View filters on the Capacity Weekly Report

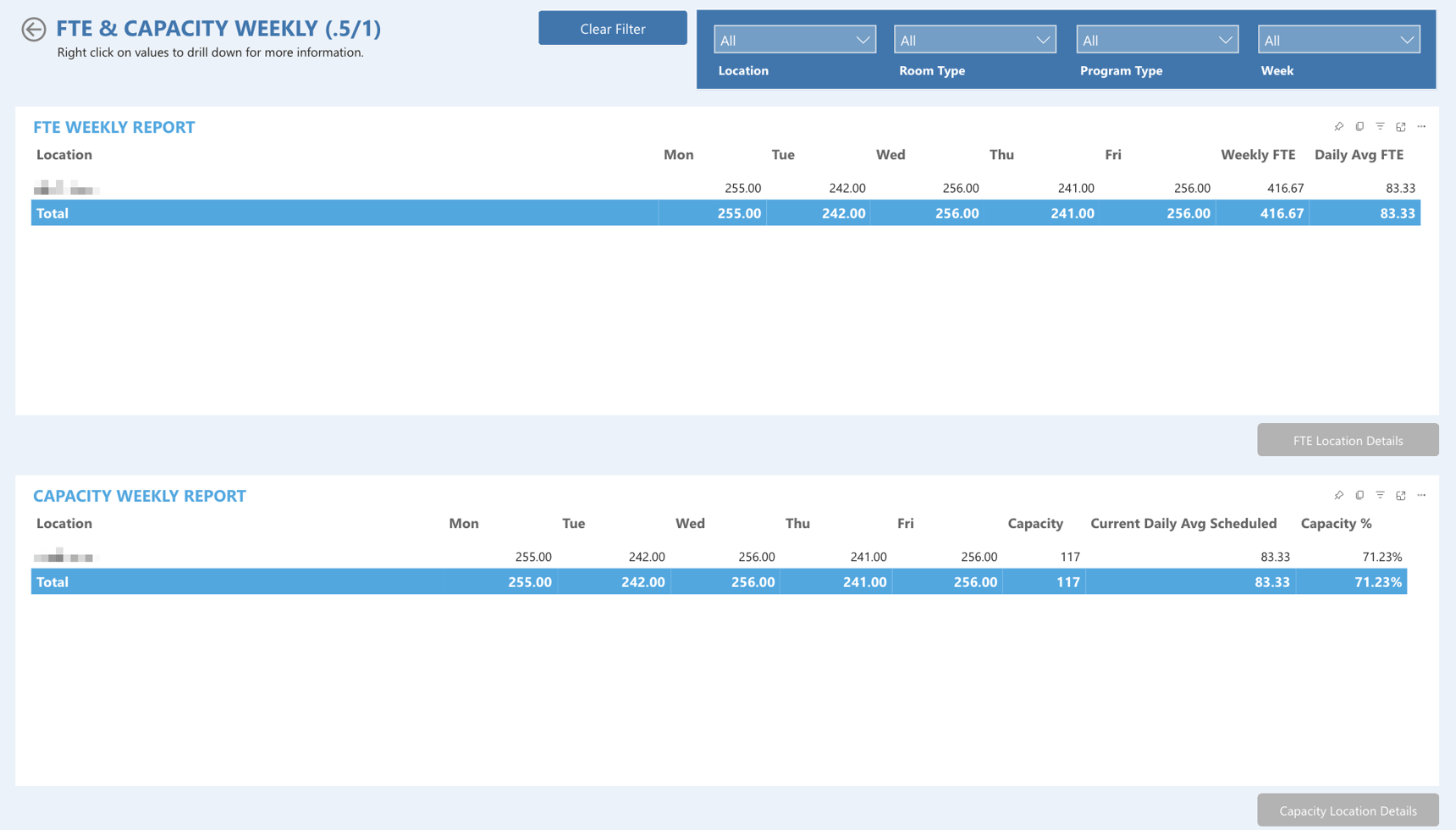1380,495
